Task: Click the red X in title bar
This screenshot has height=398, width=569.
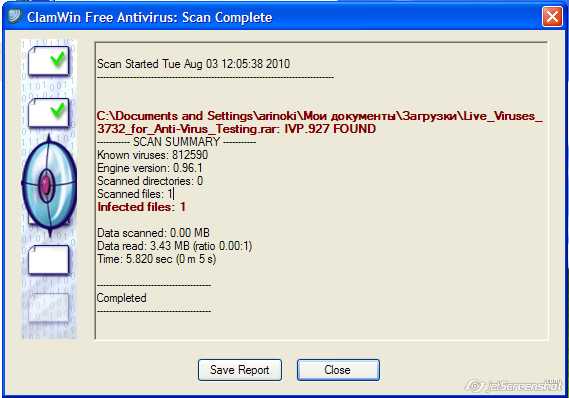Action: 552,17
